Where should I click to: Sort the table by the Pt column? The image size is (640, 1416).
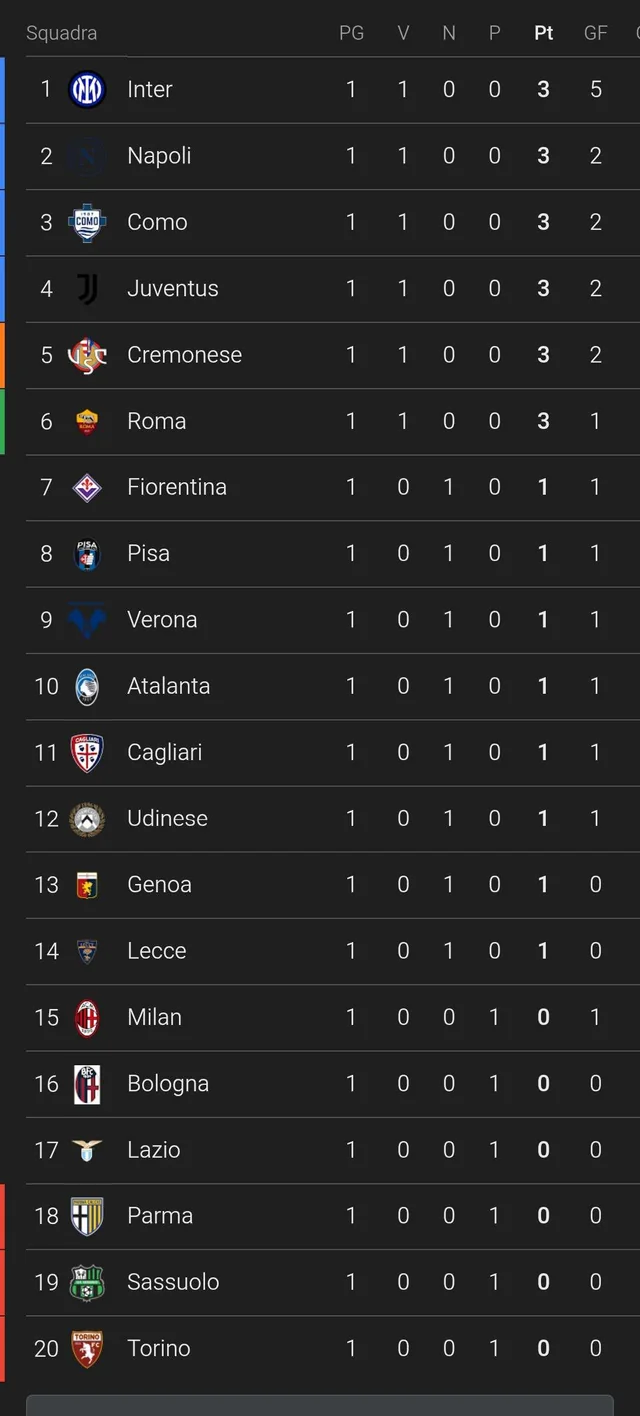tap(543, 32)
